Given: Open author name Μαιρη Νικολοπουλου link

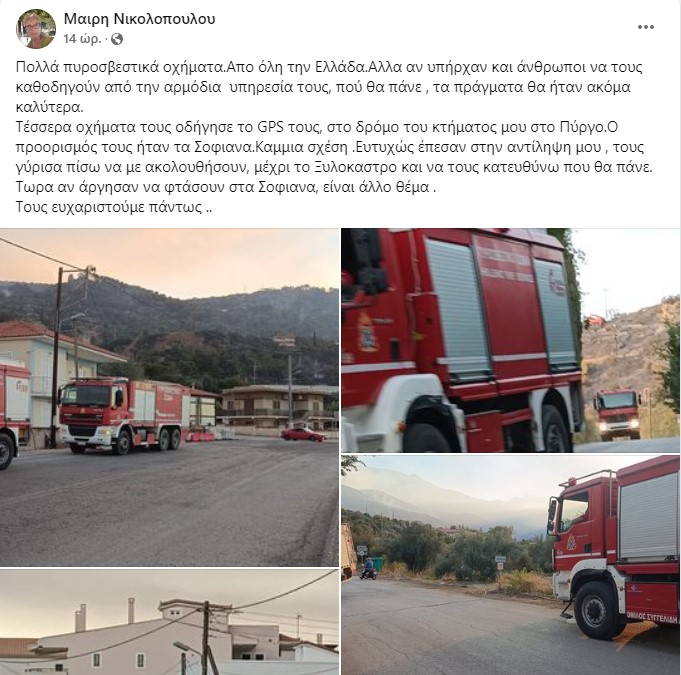Looking at the screenshot, I should [x=139, y=19].
